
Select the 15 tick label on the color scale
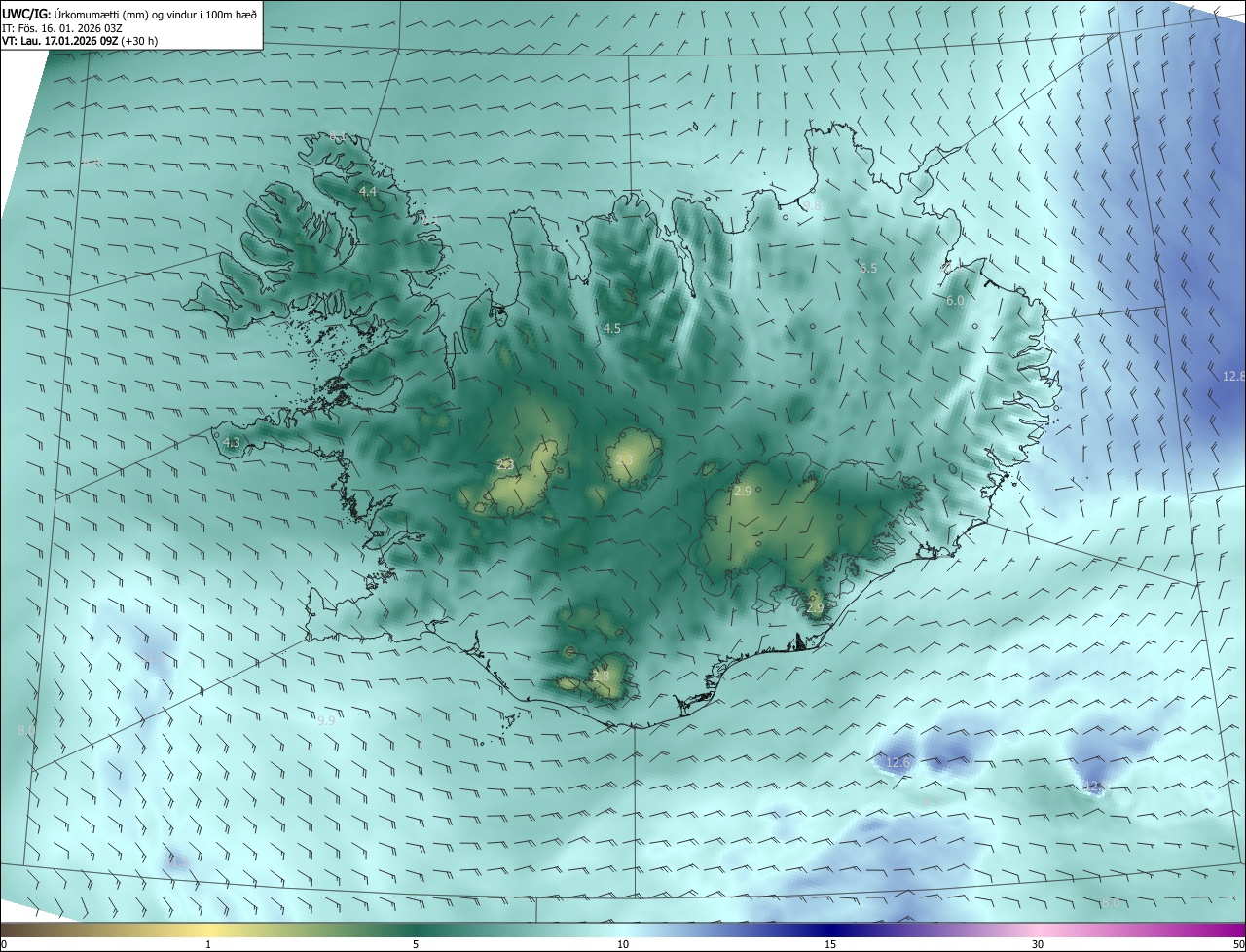click(830, 944)
